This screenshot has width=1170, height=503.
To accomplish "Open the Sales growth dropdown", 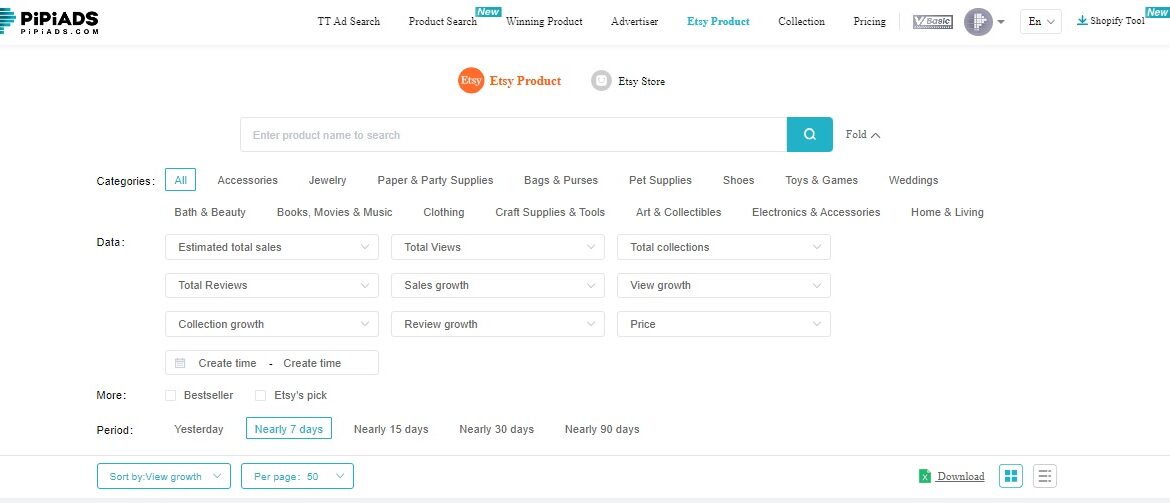I will [x=498, y=285].
